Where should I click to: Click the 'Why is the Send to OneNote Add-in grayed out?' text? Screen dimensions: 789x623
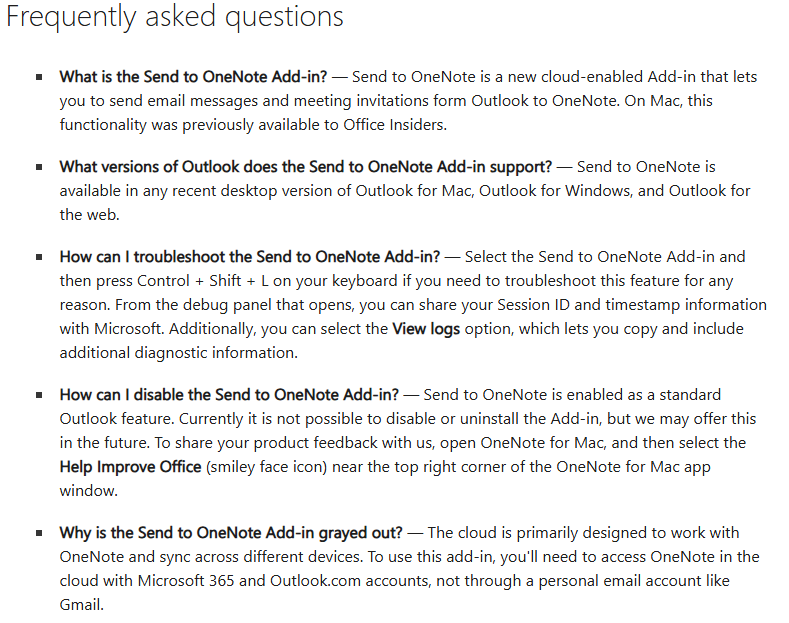pos(231,532)
